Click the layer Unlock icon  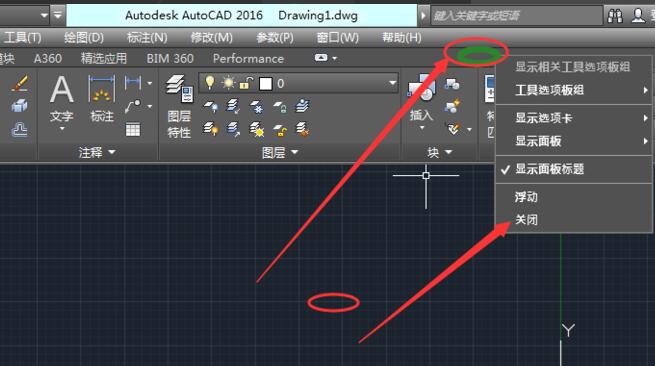(x=279, y=130)
